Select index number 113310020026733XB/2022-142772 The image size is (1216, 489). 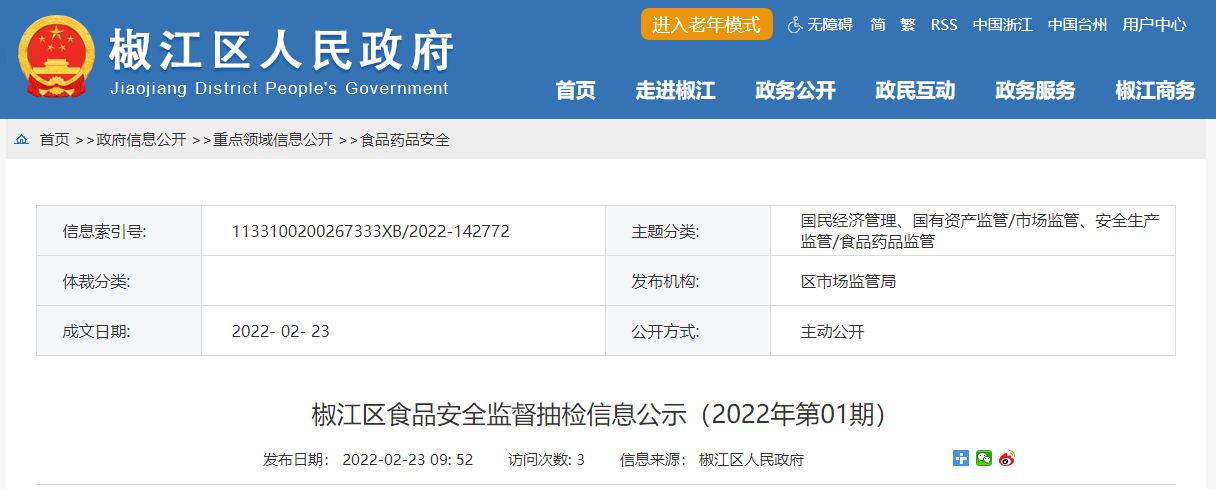click(371, 231)
